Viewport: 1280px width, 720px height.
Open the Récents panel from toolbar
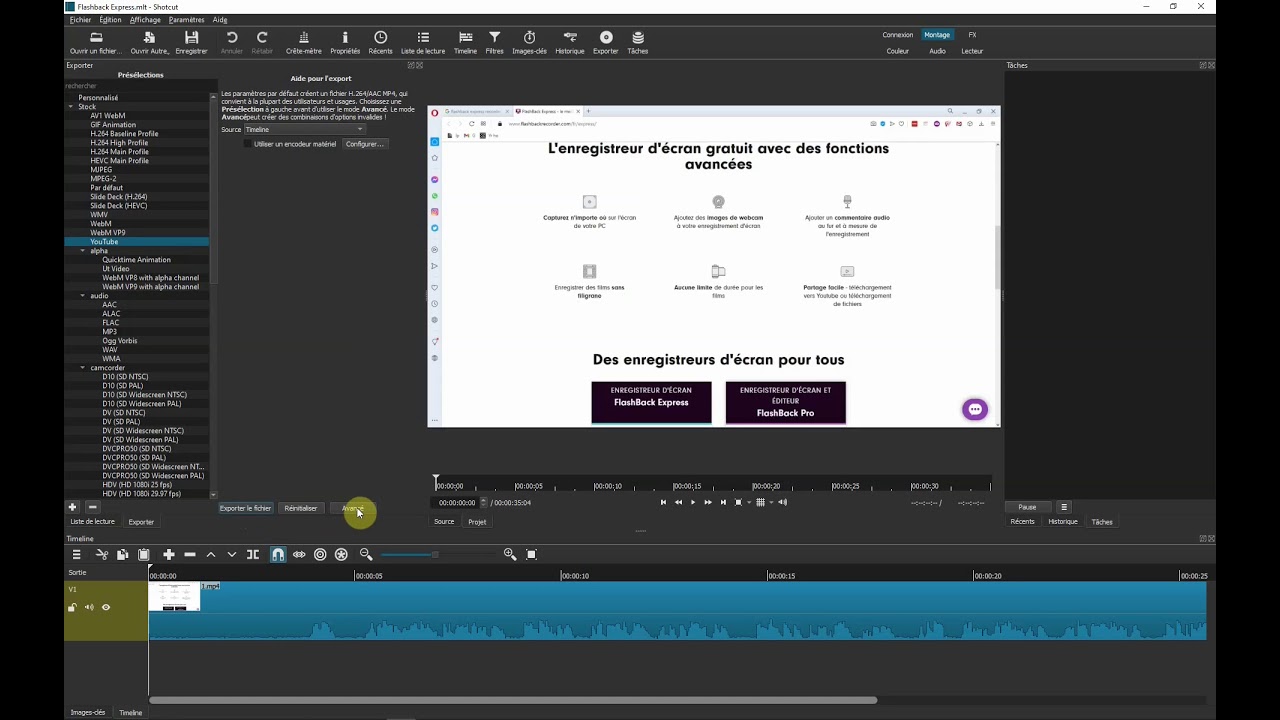[x=380, y=43]
